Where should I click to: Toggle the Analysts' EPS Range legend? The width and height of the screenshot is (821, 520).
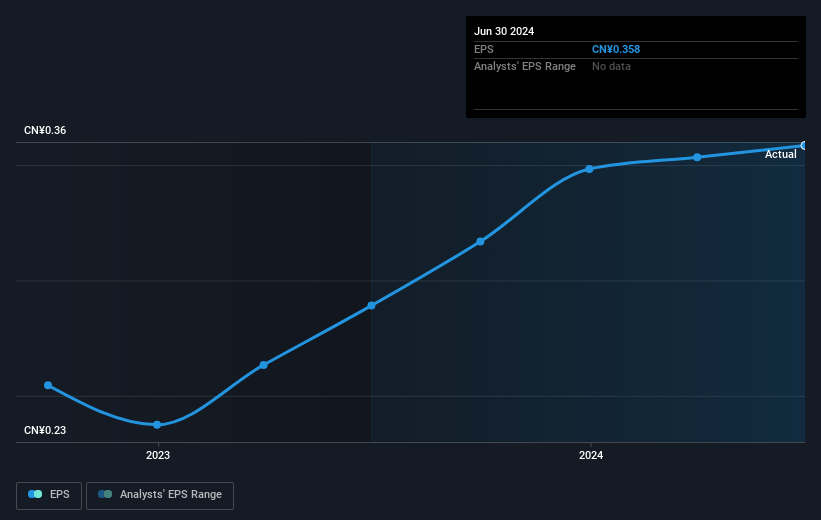click(160, 495)
